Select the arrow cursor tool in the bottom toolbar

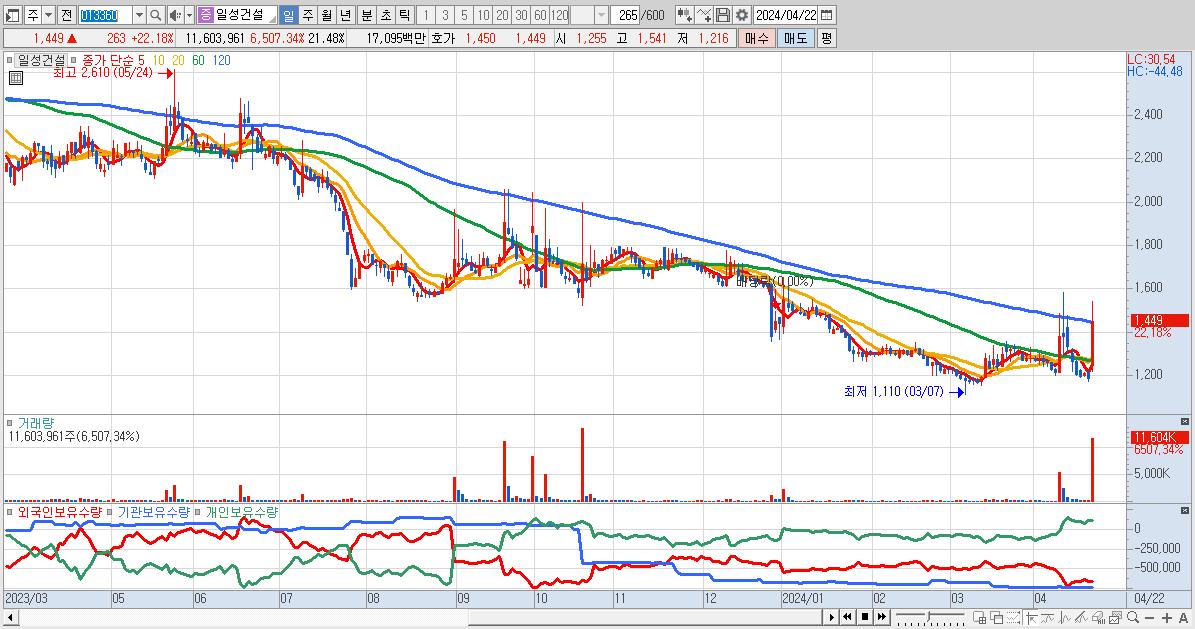1032,617
